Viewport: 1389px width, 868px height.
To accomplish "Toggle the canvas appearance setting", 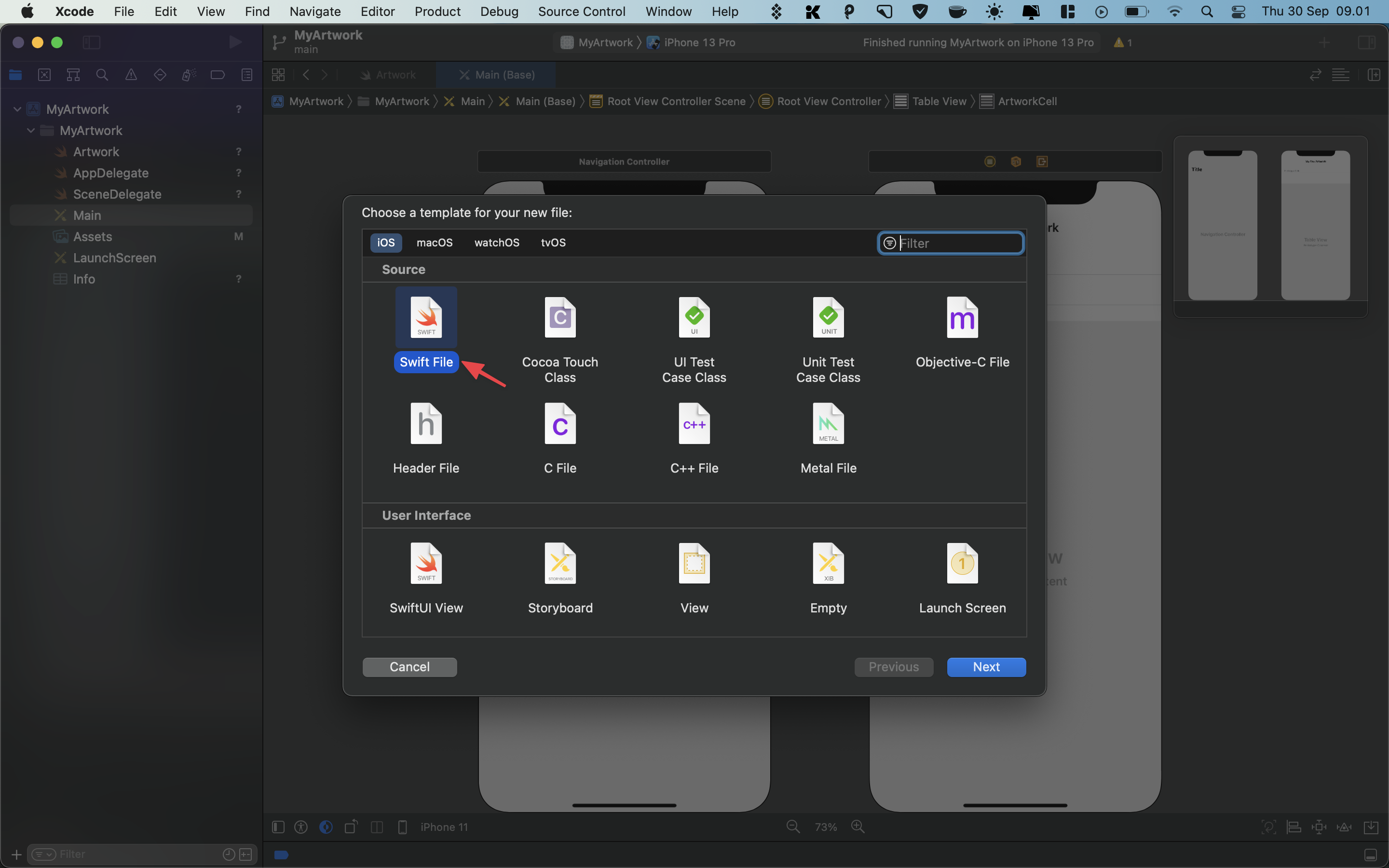I will click(x=326, y=827).
